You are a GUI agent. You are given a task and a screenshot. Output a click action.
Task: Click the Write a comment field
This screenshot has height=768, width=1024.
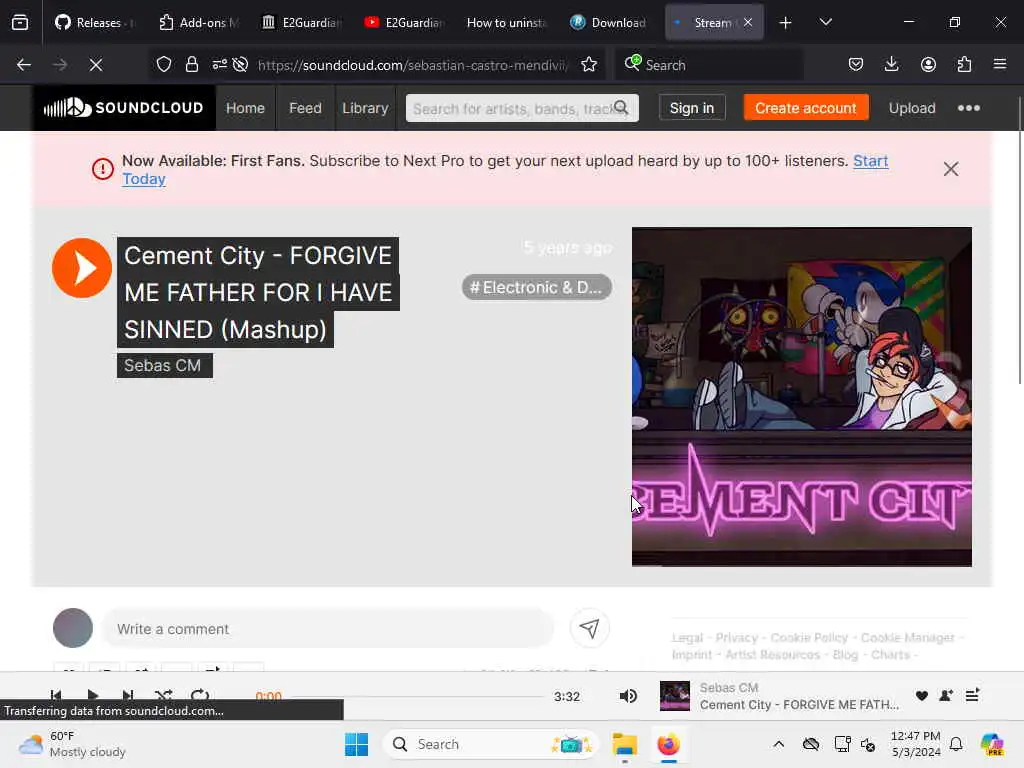(327, 629)
